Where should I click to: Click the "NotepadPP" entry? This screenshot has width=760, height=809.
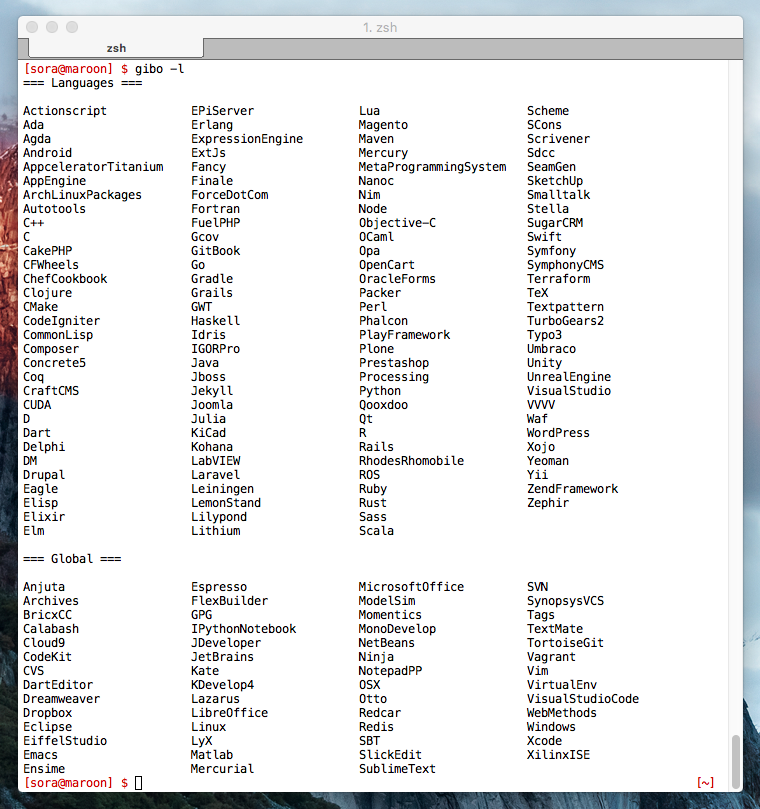click(391, 671)
